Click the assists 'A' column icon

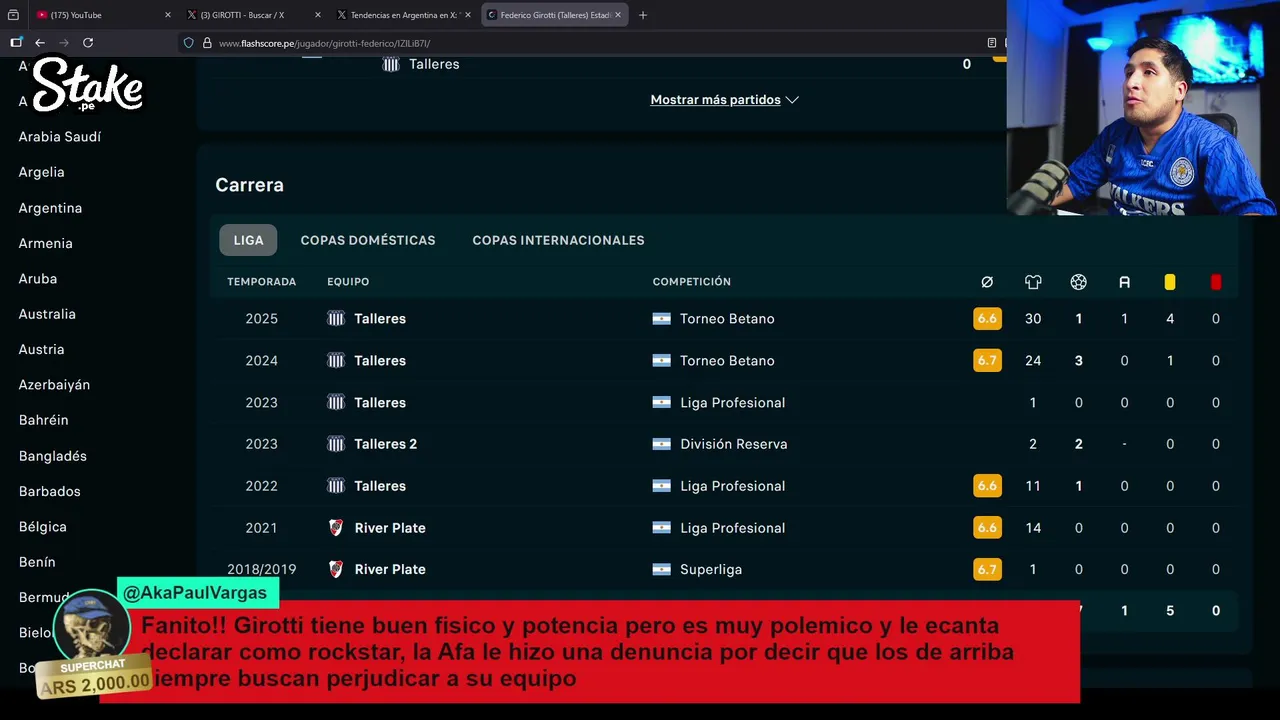click(1124, 282)
